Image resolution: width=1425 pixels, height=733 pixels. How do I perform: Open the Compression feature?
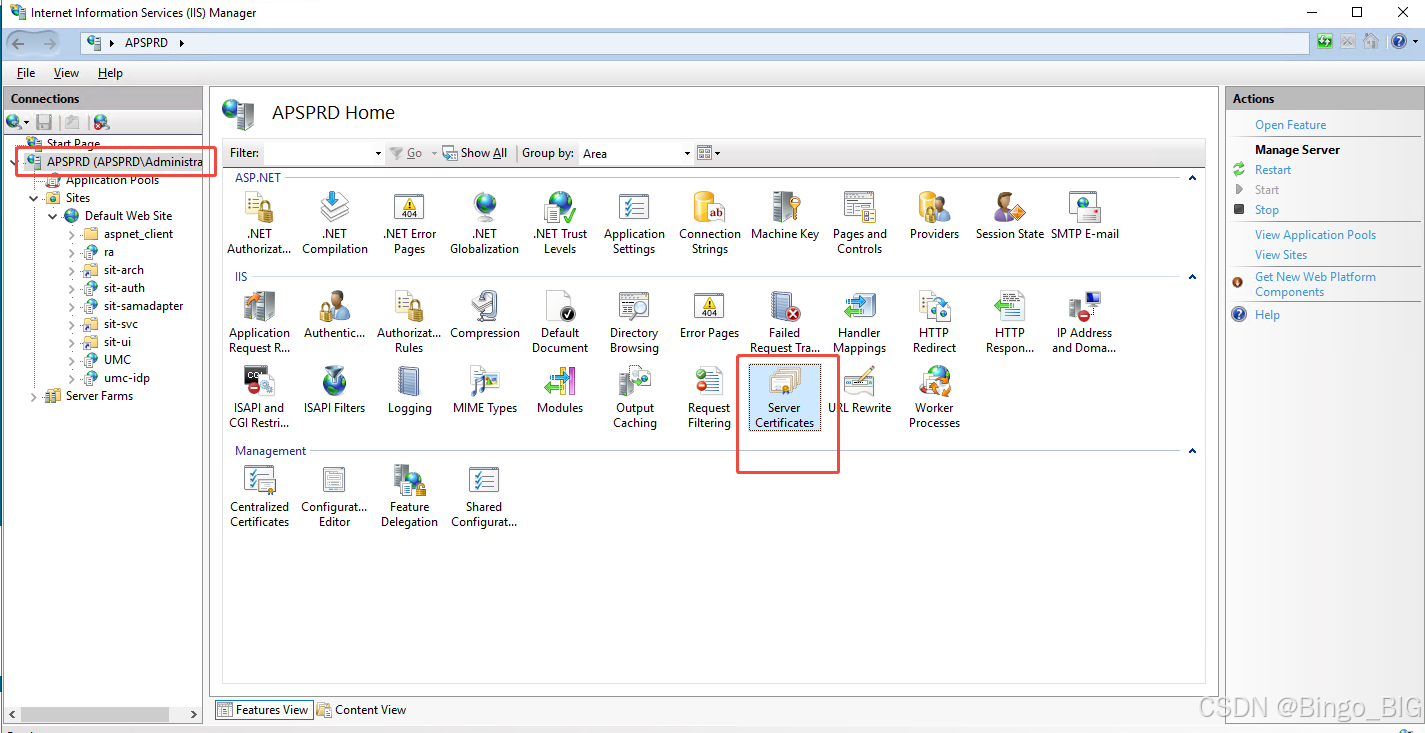[485, 315]
